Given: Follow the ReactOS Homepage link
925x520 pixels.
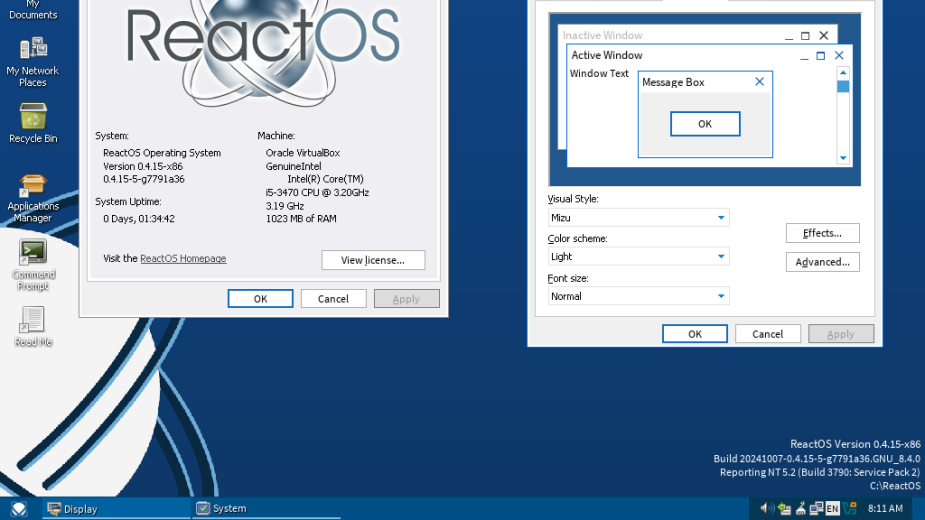Looking at the screenshot, I should tap(183, 259).
